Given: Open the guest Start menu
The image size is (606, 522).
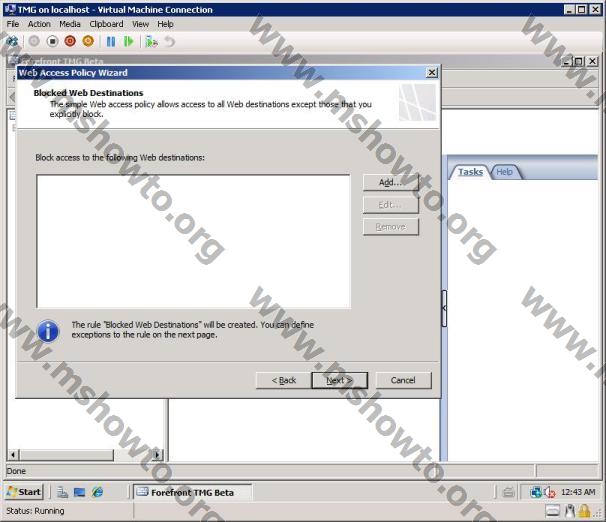Looking at the screenshot, I should pyautogui.click(x=24, y=492).
